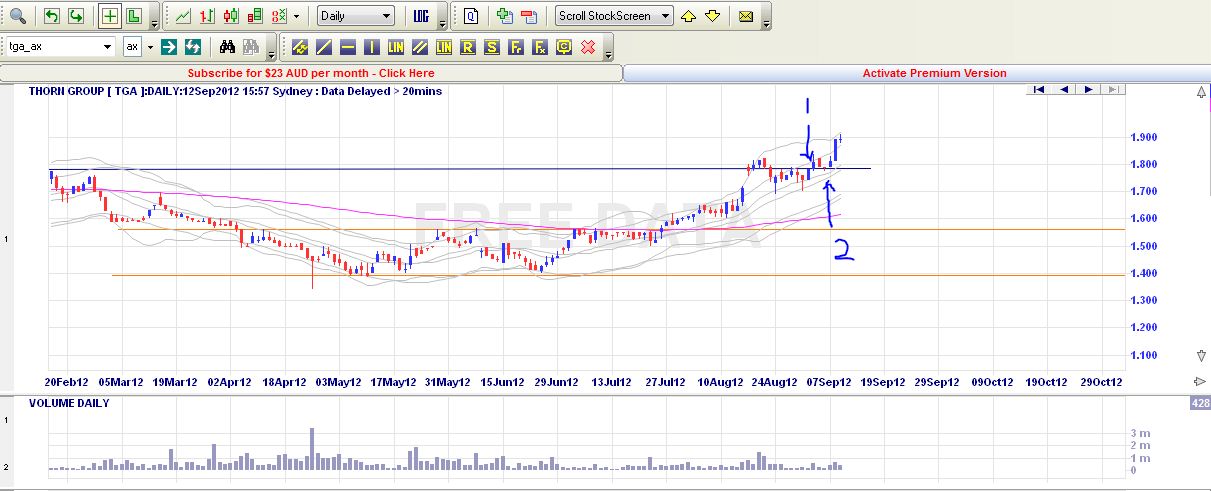Step chart forward with right triangle button
This screenshot has height=491, width=1211.
pos(1089,90)
